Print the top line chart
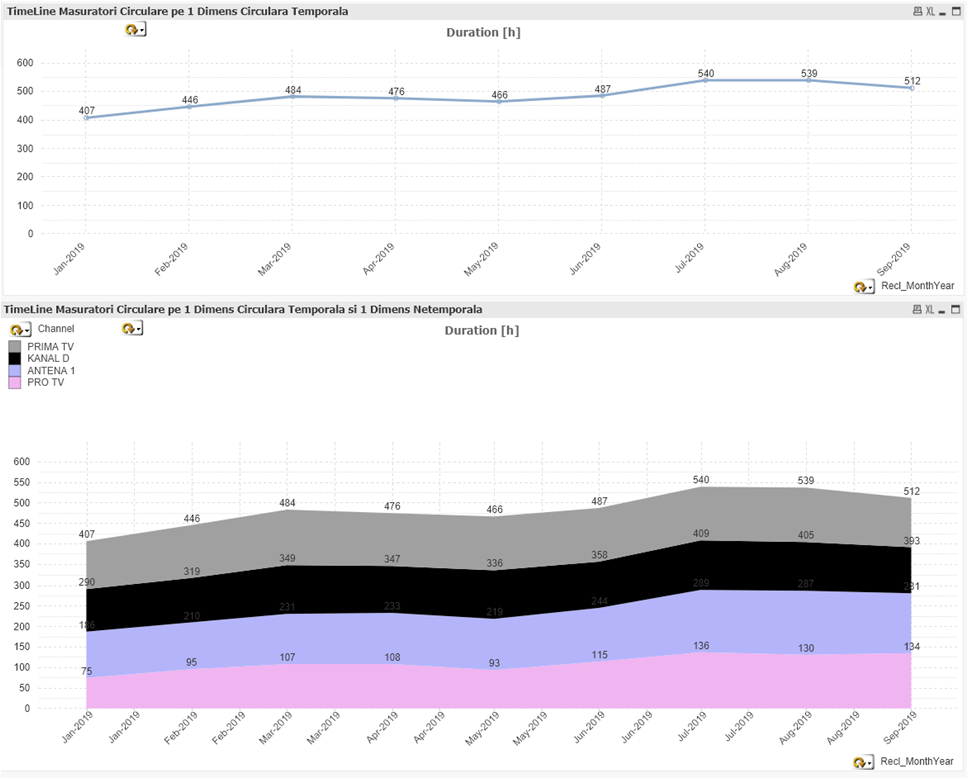Viewport: 968px width, 779px height. 917,12
